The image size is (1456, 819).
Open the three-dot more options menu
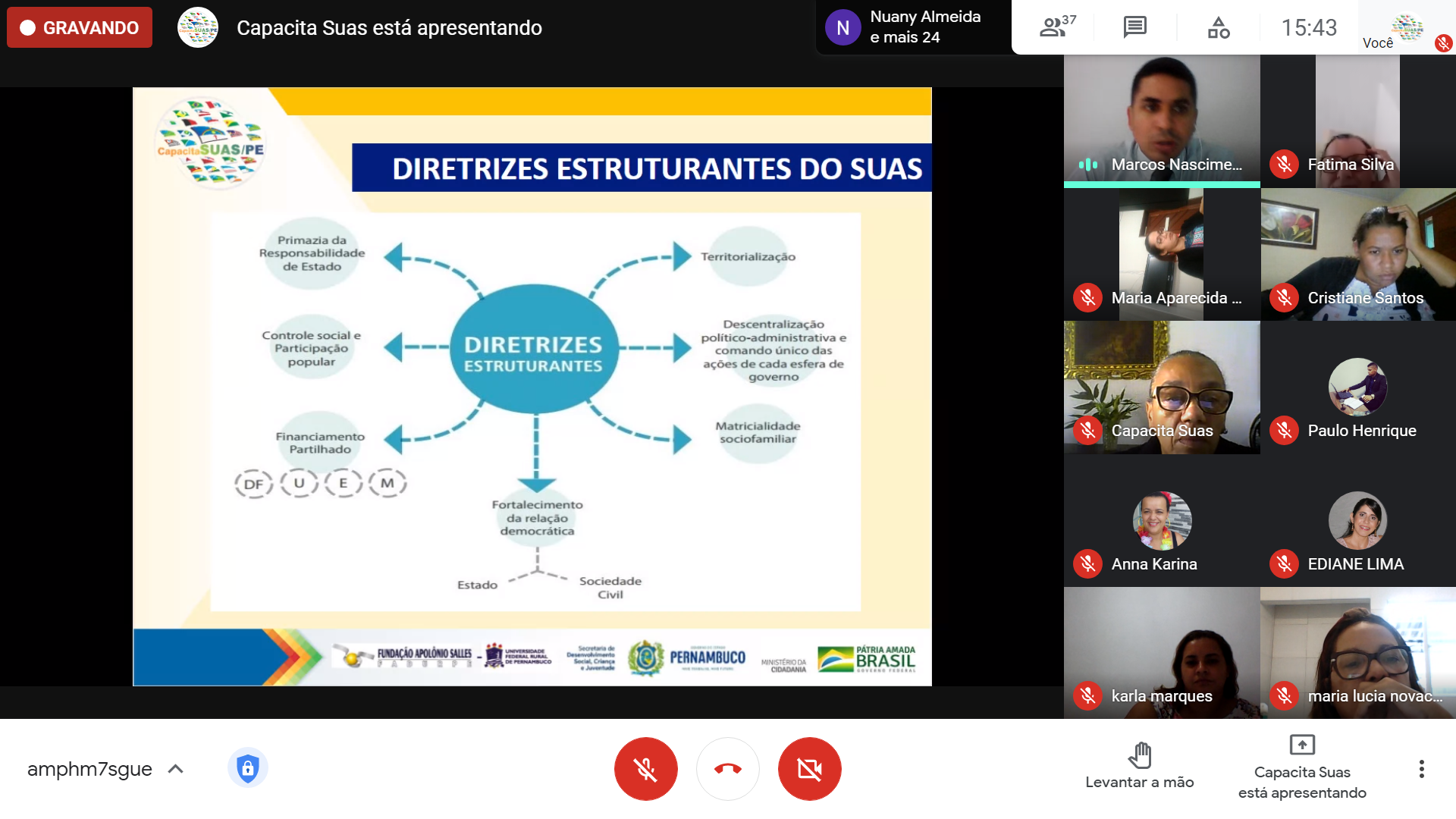1421,769
